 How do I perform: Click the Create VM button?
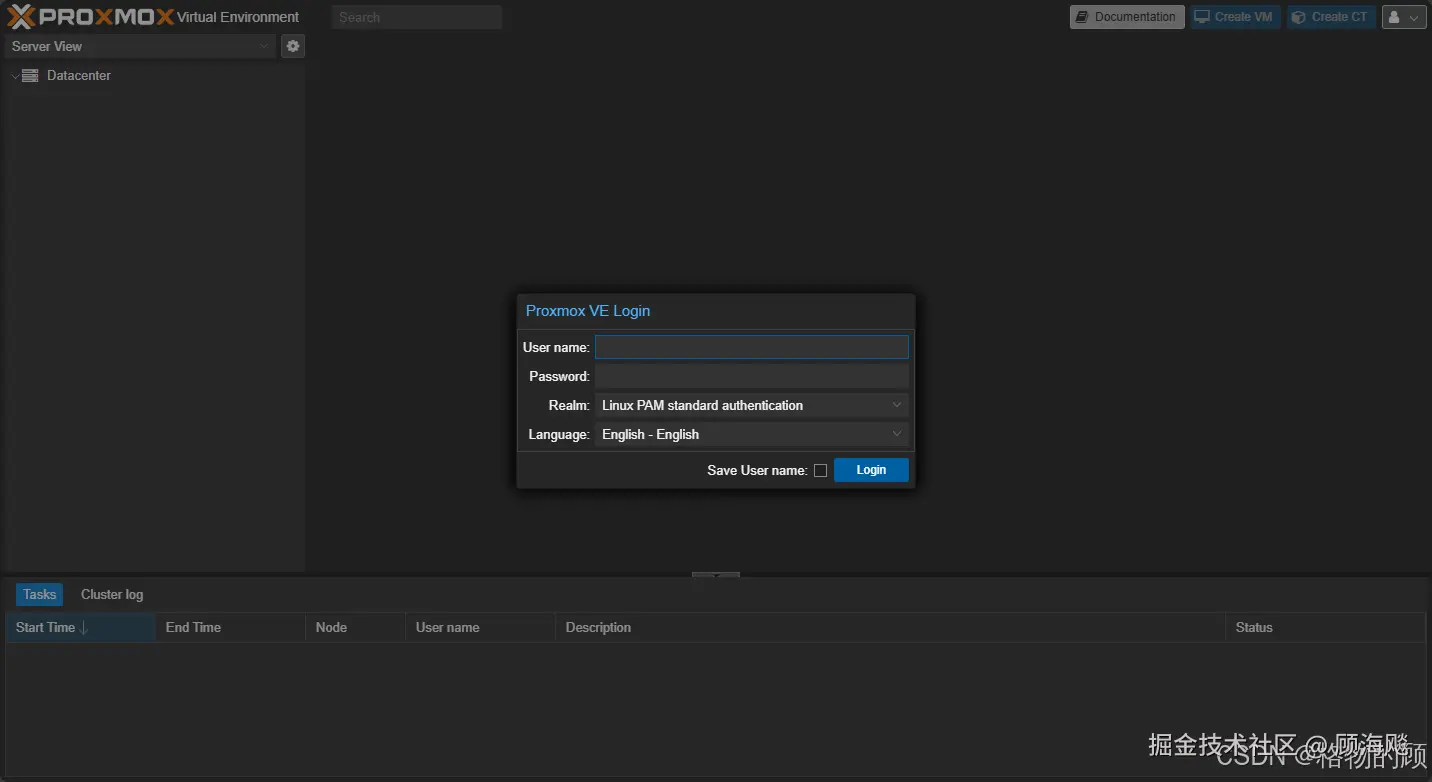coord(1235,17)
